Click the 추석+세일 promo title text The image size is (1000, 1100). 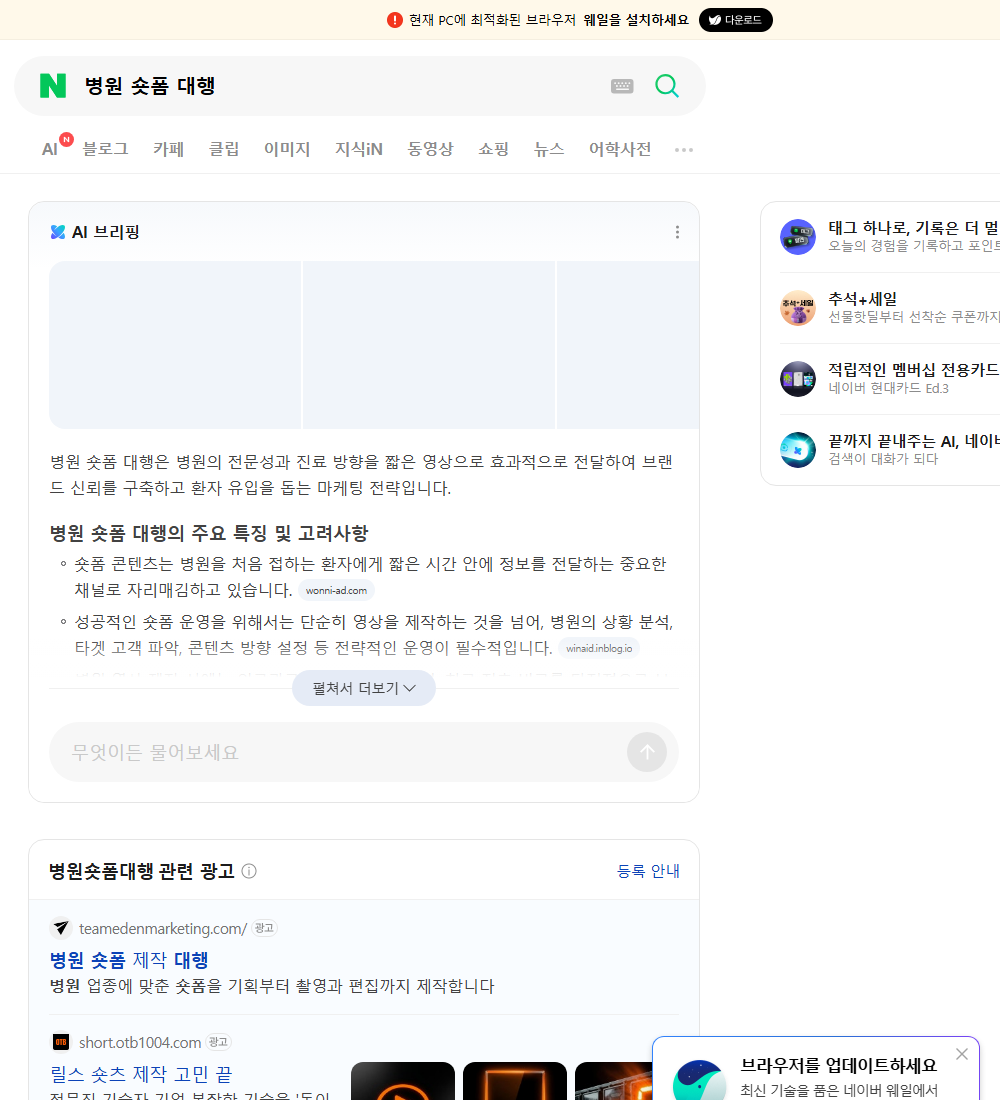click(x=862, y=299)
